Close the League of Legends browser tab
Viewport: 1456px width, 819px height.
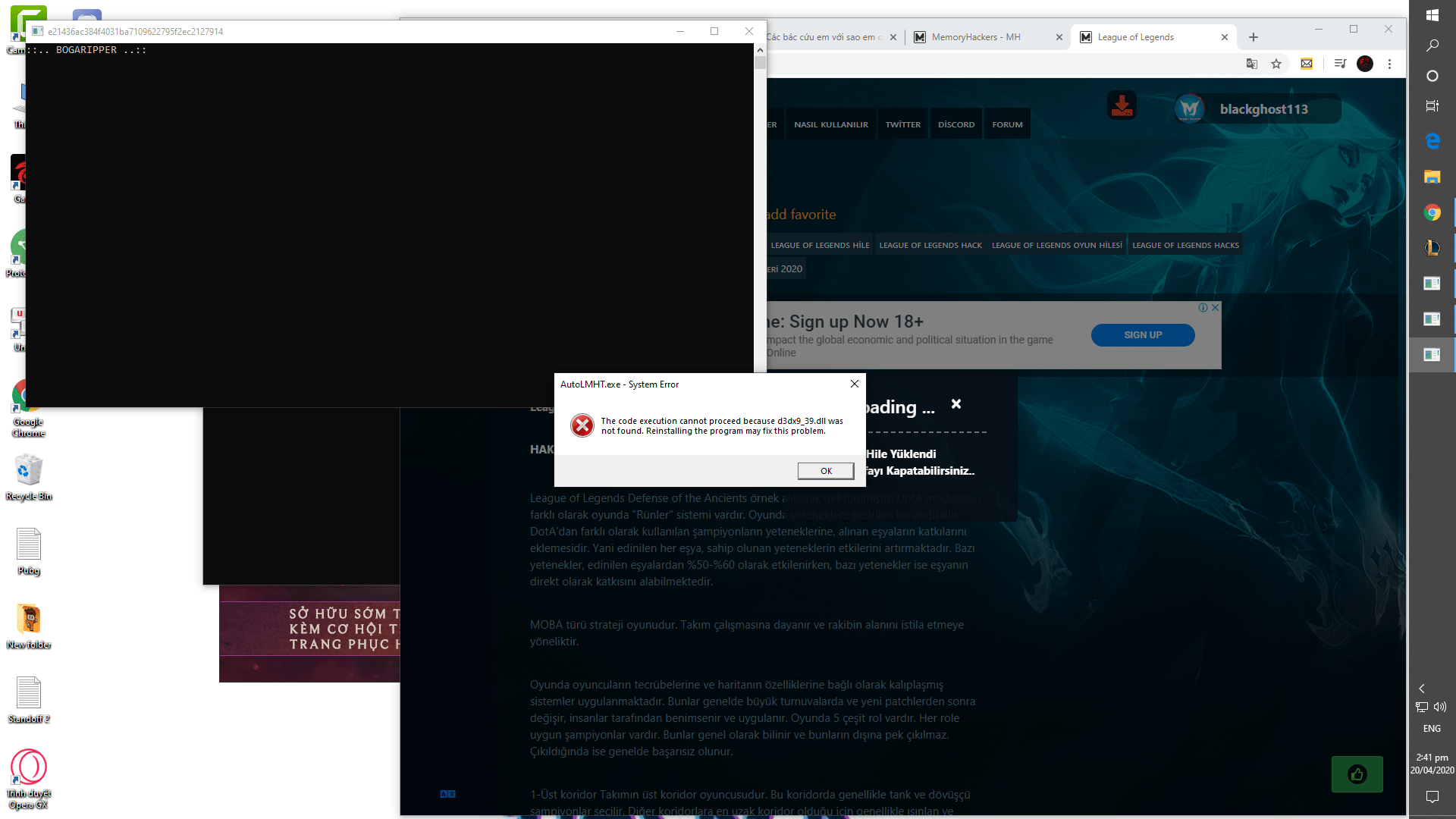1225,37
